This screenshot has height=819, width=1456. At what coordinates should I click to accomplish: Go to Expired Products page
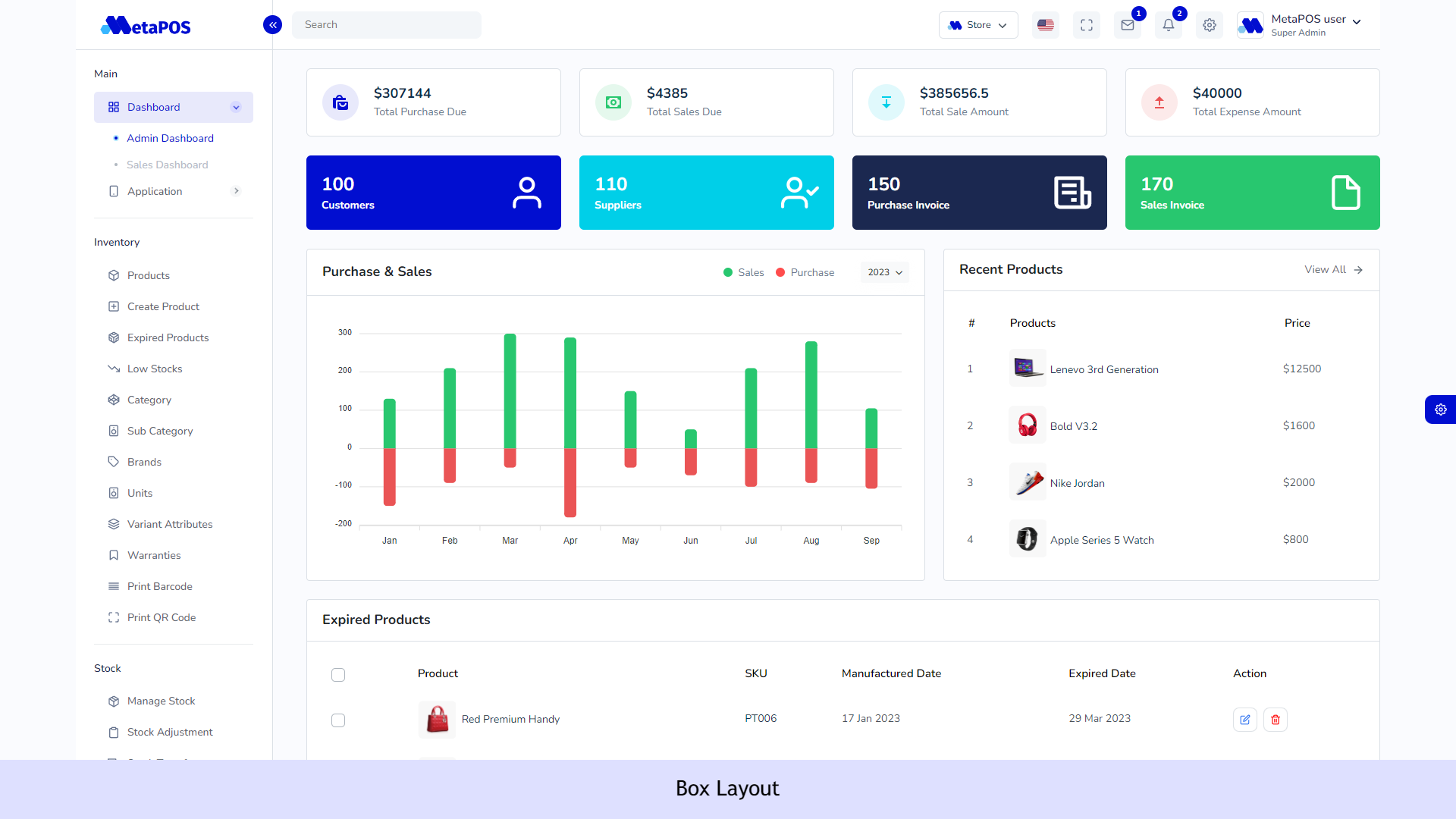168,337
